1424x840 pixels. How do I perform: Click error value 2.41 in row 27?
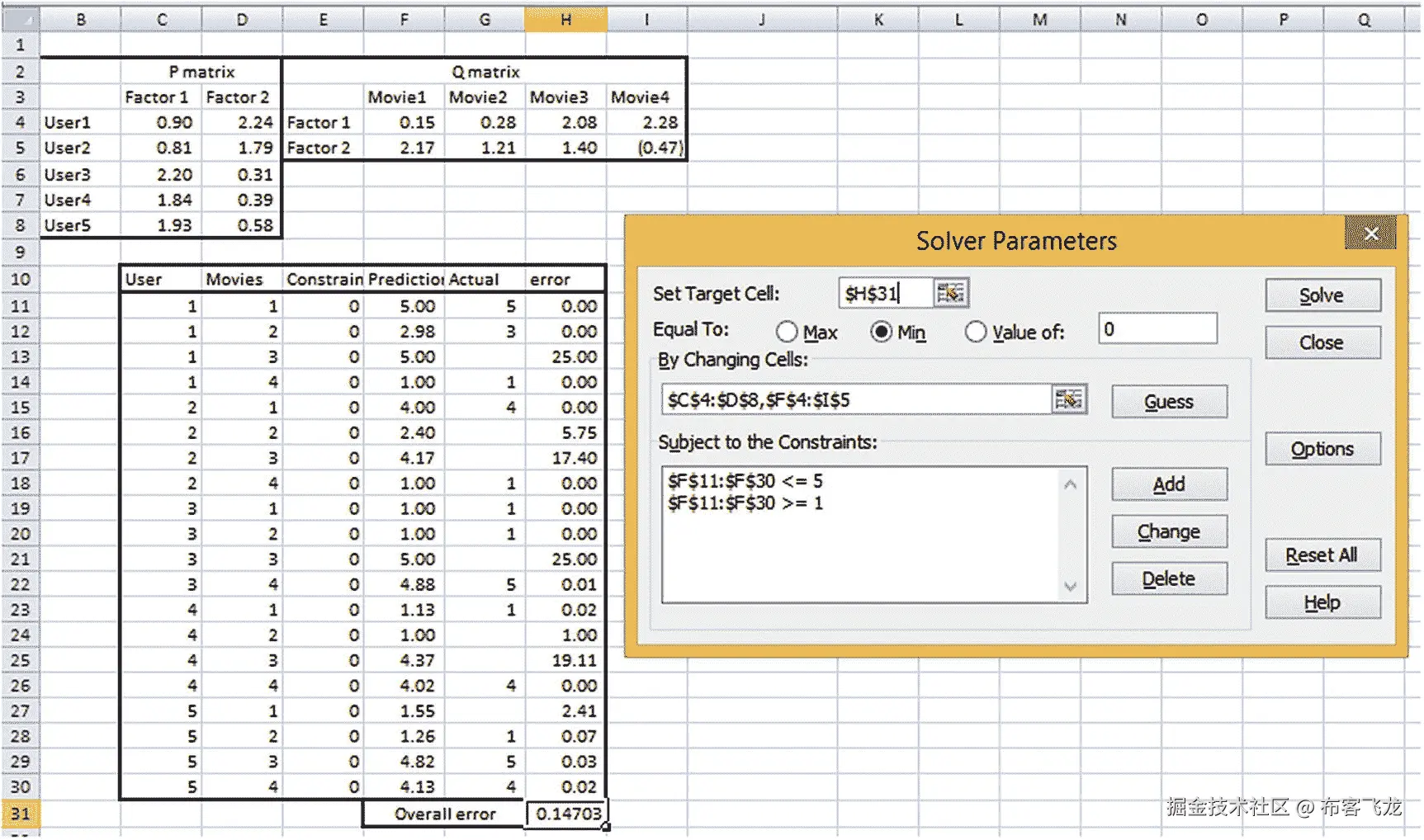point(566,711)
